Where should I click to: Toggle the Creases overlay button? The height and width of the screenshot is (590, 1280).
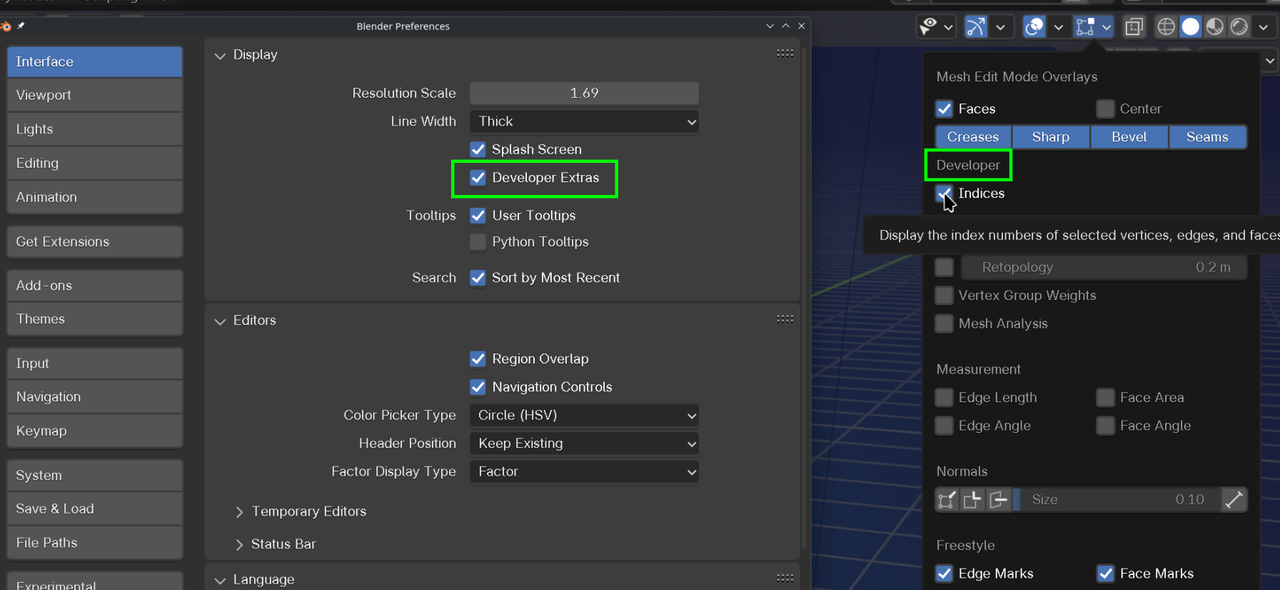(973, 137)
